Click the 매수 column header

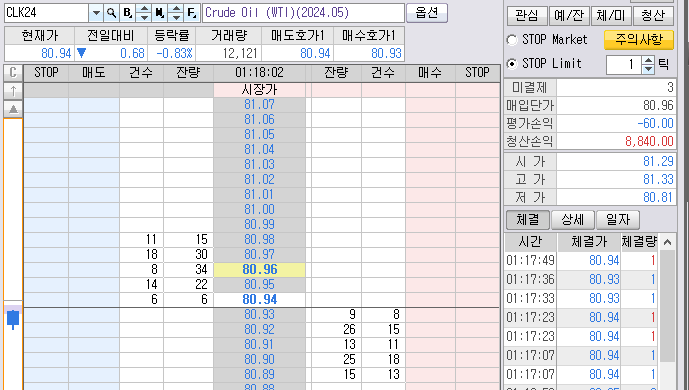click(430, 73)
